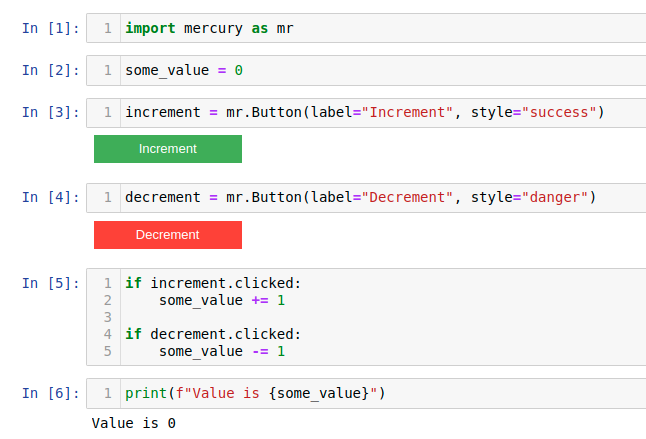Click the 'some_value += 1' line
The height and width of the screenshot is (439, 646).
(x=222, y=300)
